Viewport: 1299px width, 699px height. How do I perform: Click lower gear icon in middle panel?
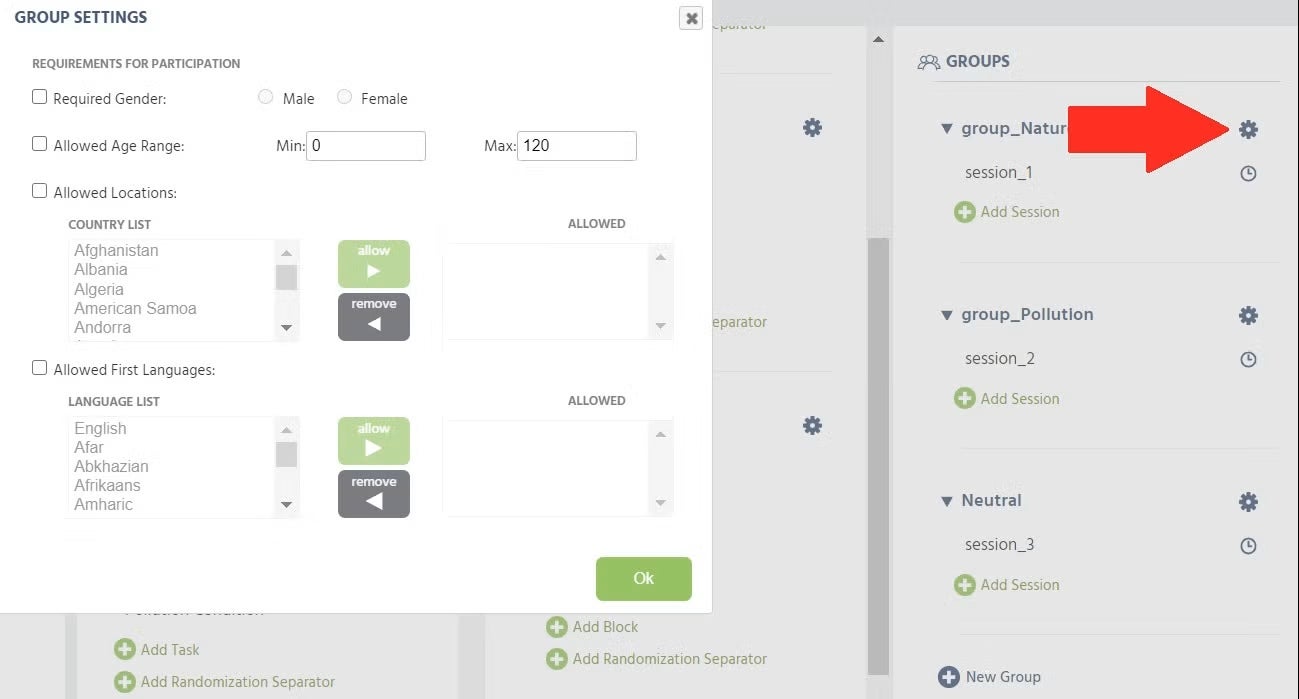[x=812, y=425]
